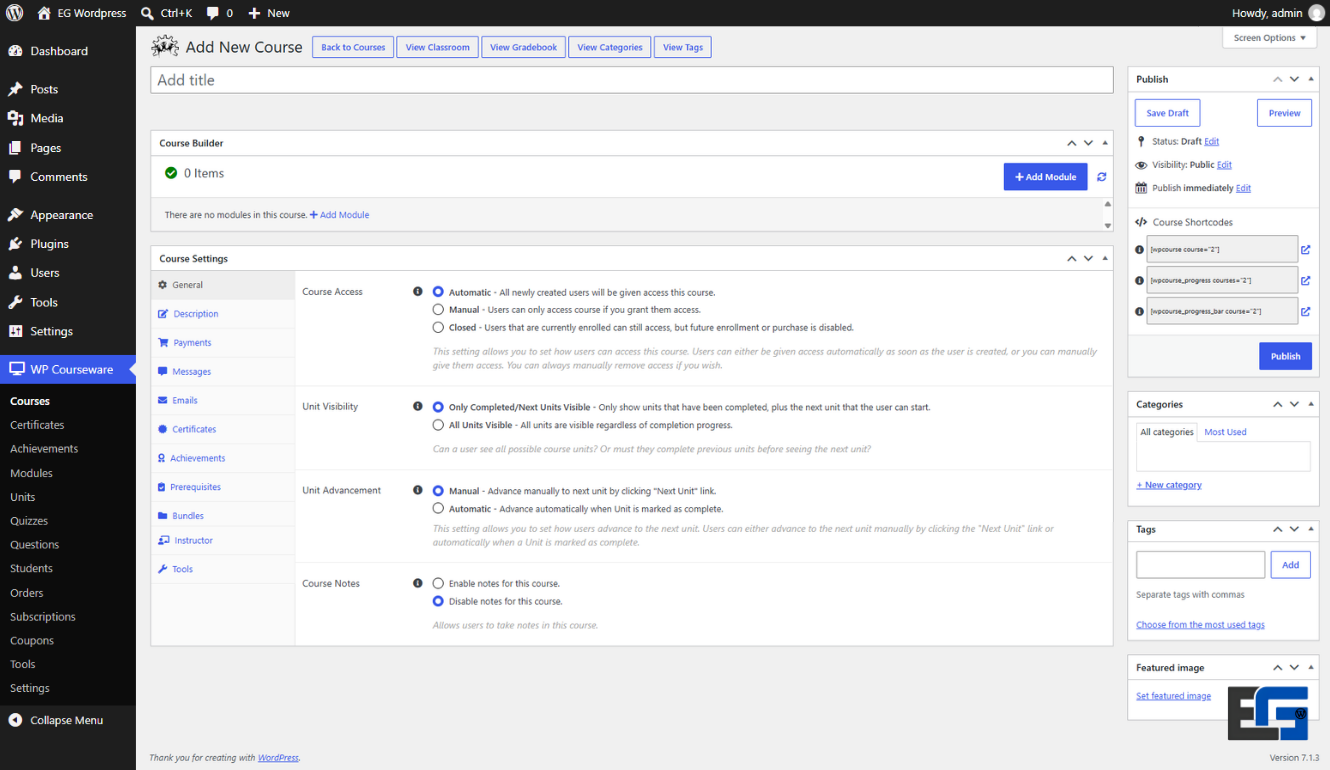Move the Publish panel down arrow
The height and width of the screenshot is (770, 1330).
point(1294,79)
